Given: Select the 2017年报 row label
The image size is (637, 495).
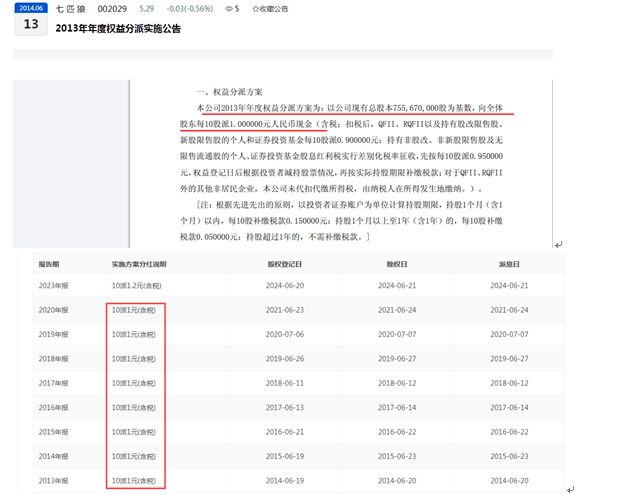Looking at the screenshot, I should point(53,383).
